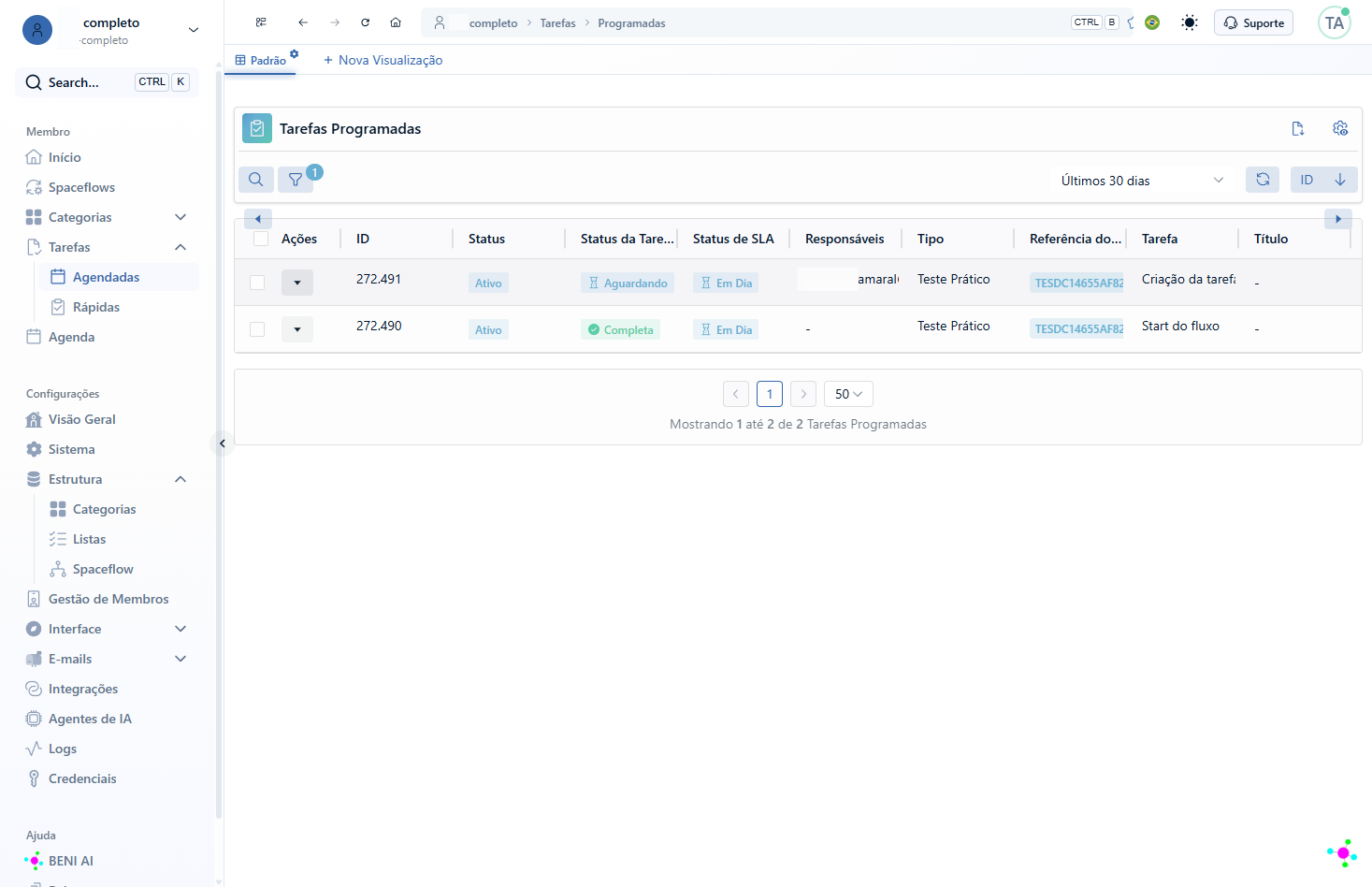Open the Padrão view settings gear
1372x887 pixels.
pyautogui.click(x=295, y=54)
